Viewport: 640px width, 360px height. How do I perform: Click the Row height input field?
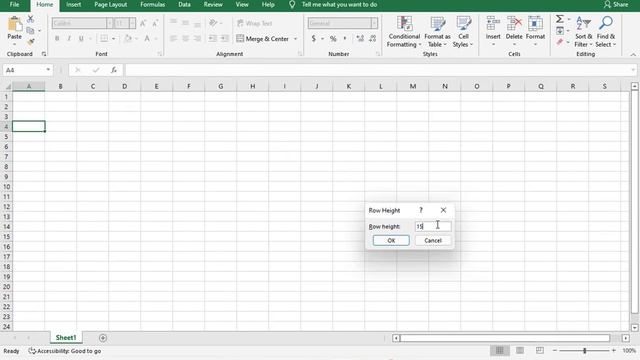(x=433, y=226)
